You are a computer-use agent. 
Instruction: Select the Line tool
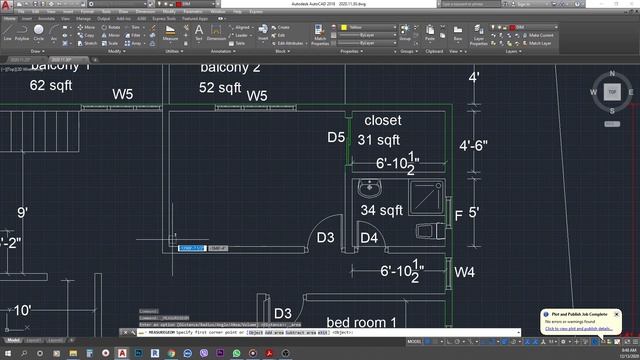[7, 32]
